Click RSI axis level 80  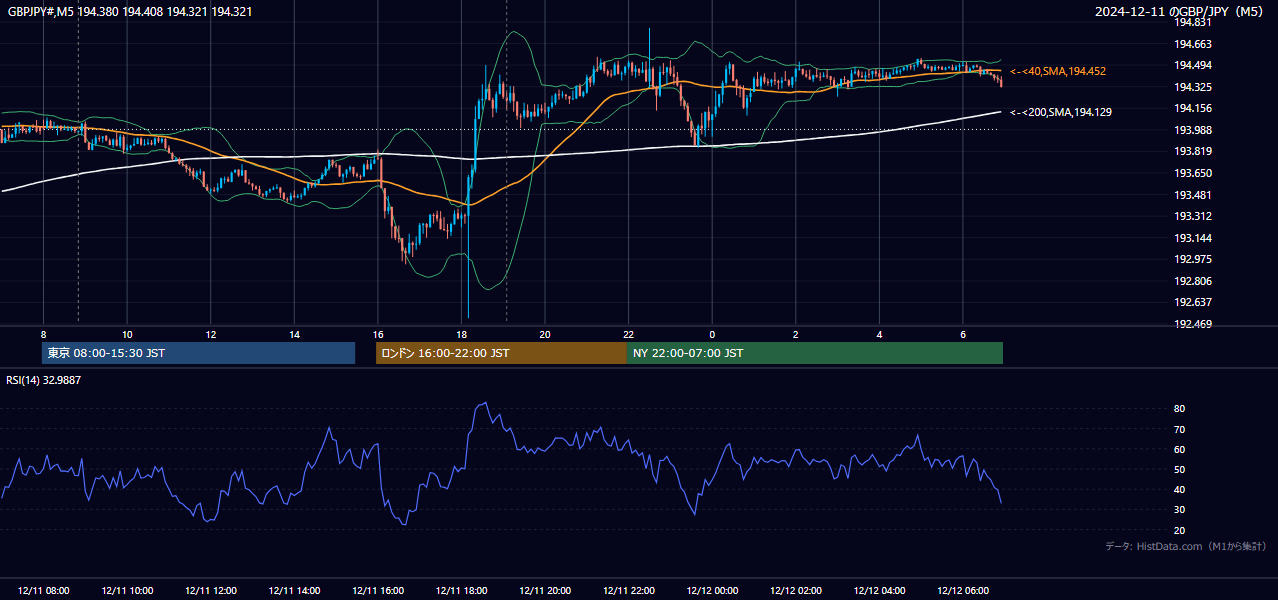tap(1179, 409)
